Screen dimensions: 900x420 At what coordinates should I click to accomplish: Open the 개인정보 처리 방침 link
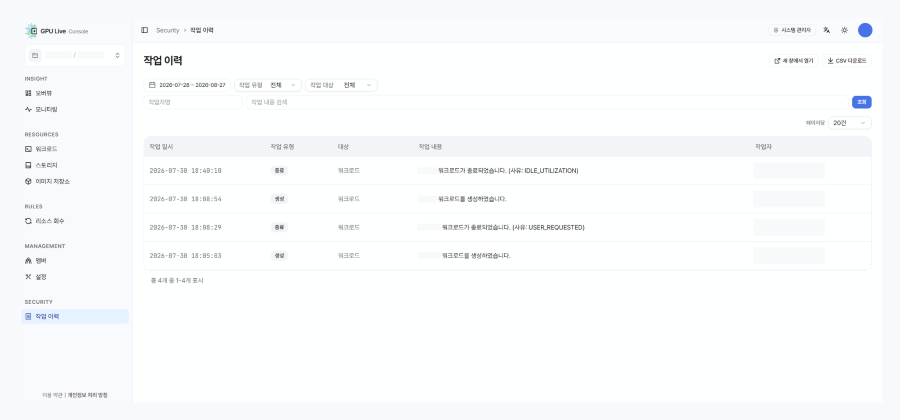point(88,395)
